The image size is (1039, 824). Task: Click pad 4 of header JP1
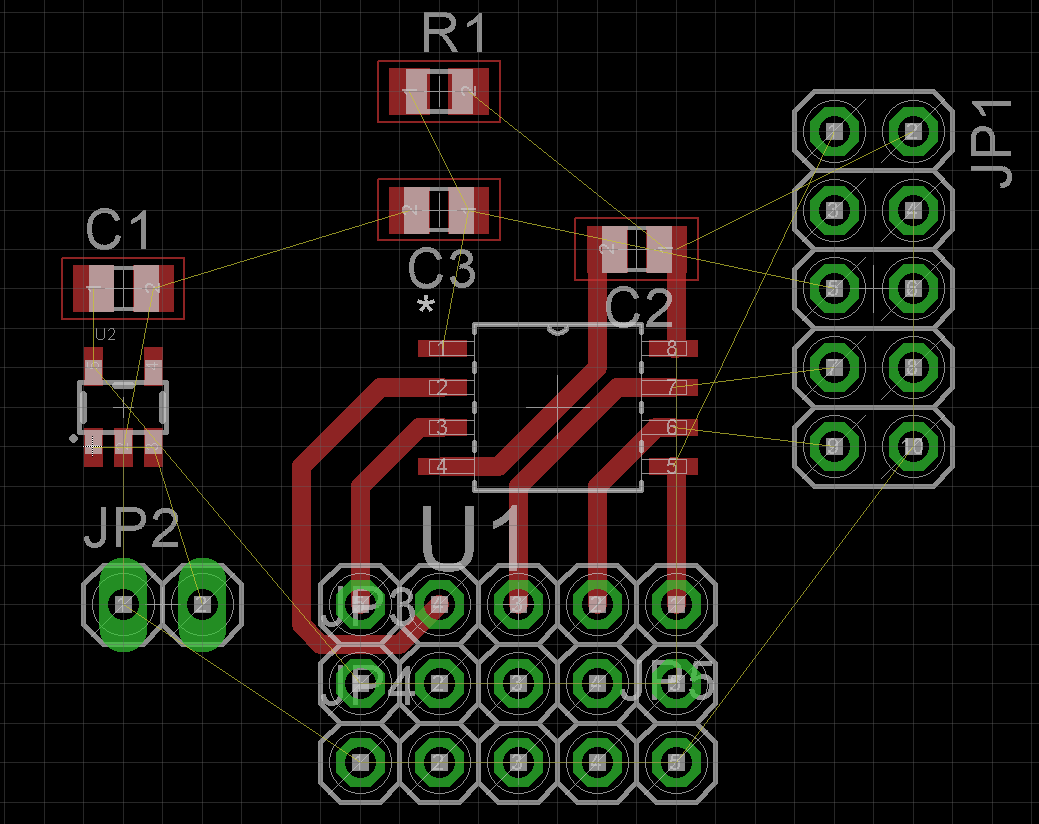[x=913, y=210]
